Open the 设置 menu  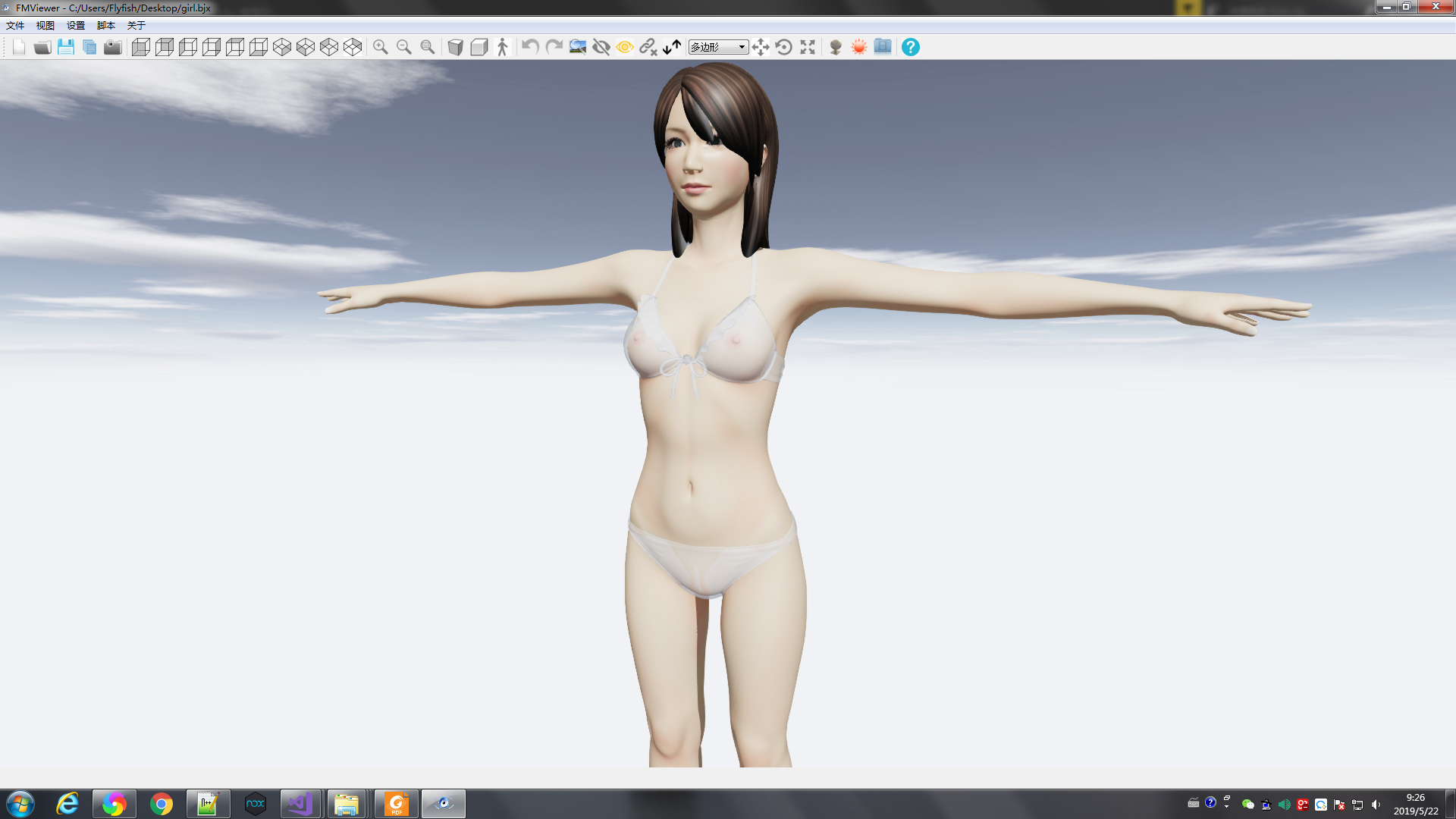[76, 26]
